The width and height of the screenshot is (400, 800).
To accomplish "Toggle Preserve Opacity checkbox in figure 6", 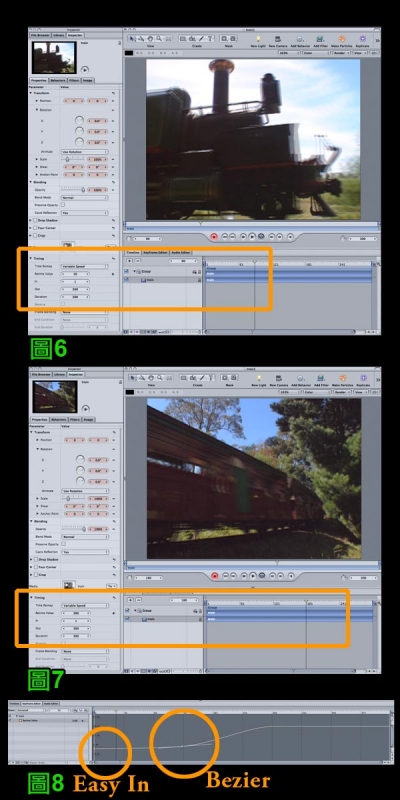I will 63,205.
